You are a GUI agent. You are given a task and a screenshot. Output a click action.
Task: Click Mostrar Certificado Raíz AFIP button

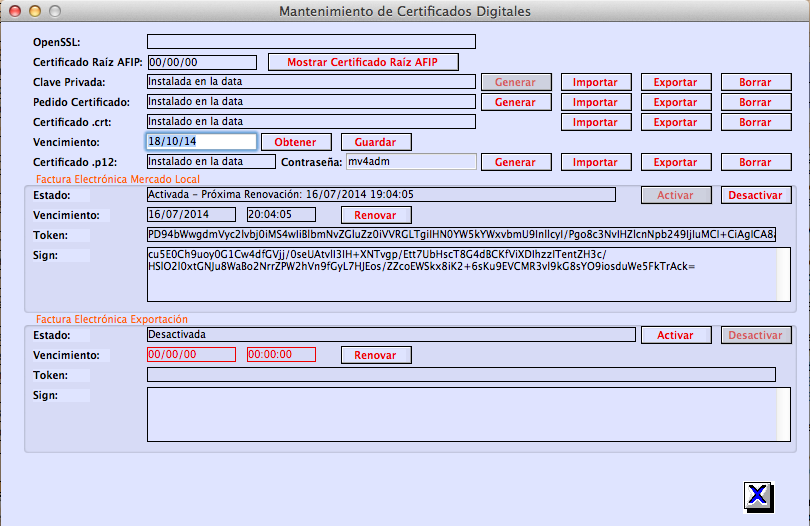(363, 62)
